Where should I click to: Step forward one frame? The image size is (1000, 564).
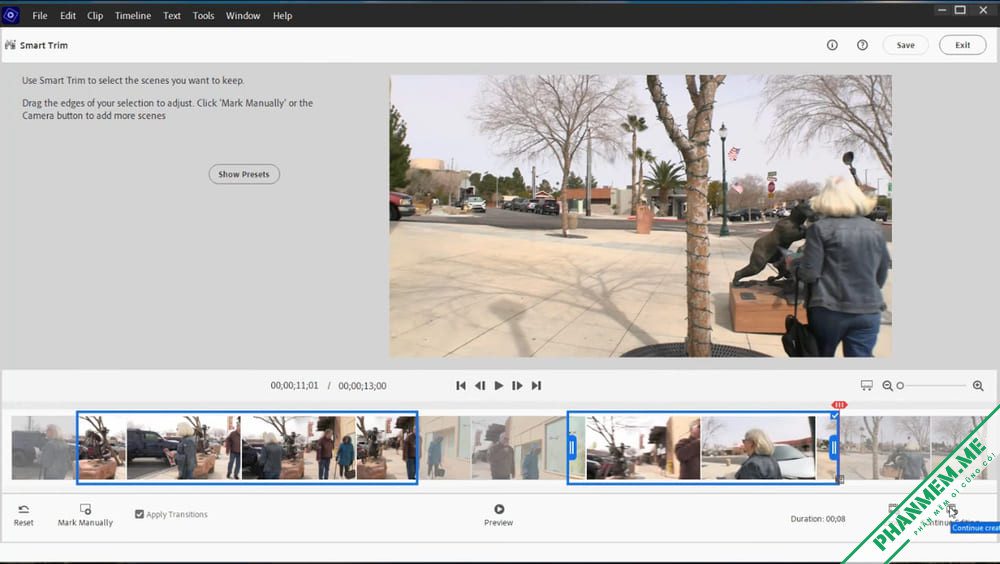(517, 385)
